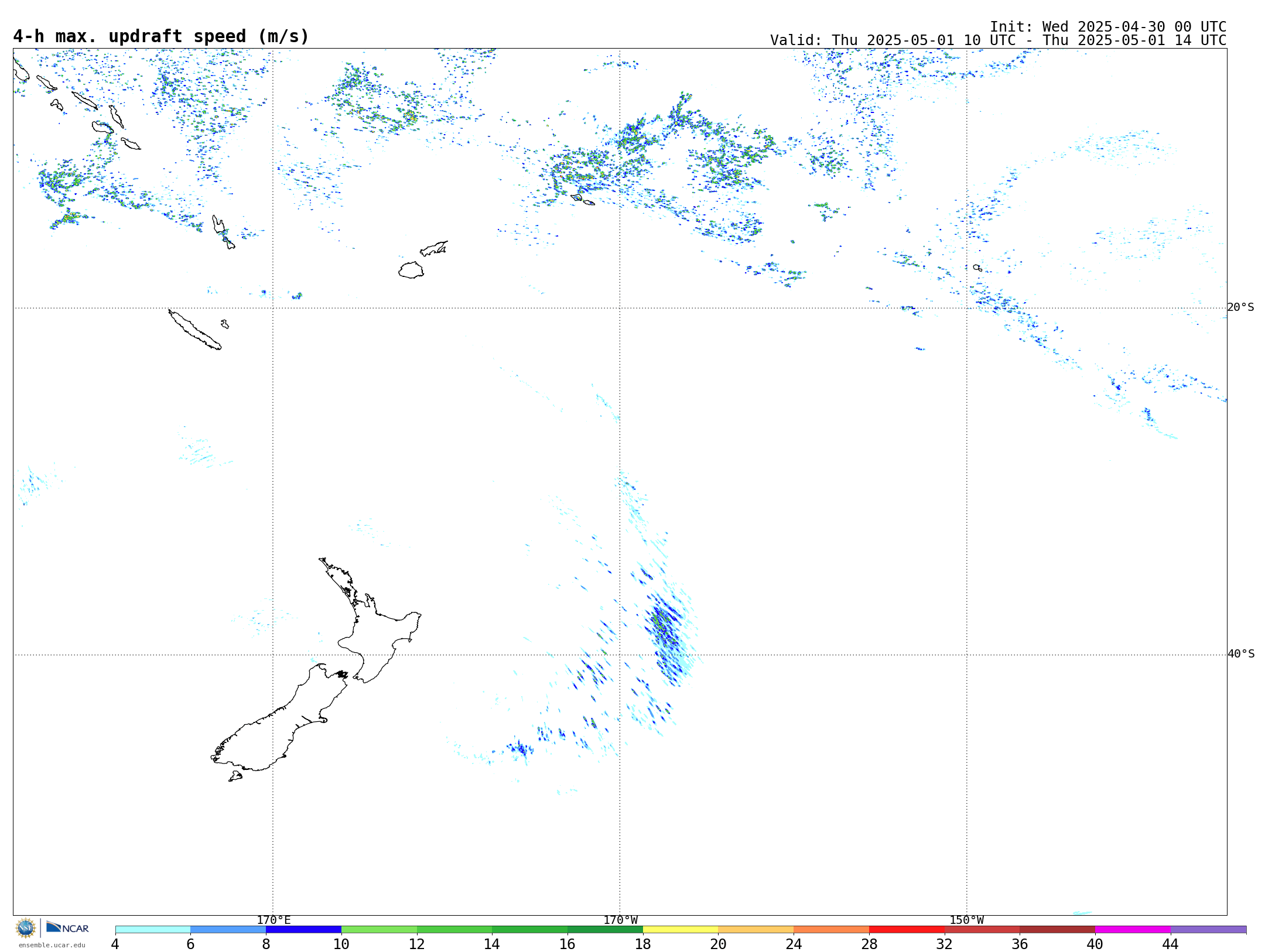
Task: Open the ensemble.ucar.edu link text
Action: 52,945
